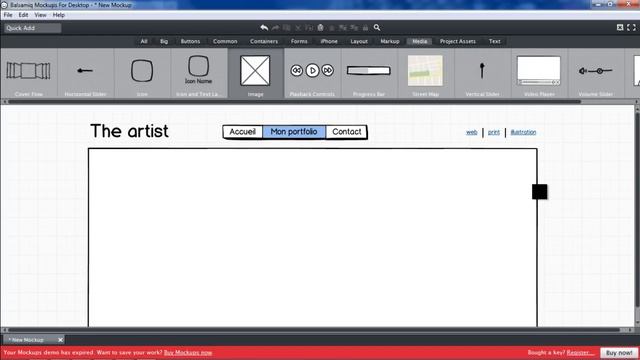This screenshot has height=360, width=640.
Task: Click the Paste clipboard icon
Action: pyautogui.click(x=320, y=28)
